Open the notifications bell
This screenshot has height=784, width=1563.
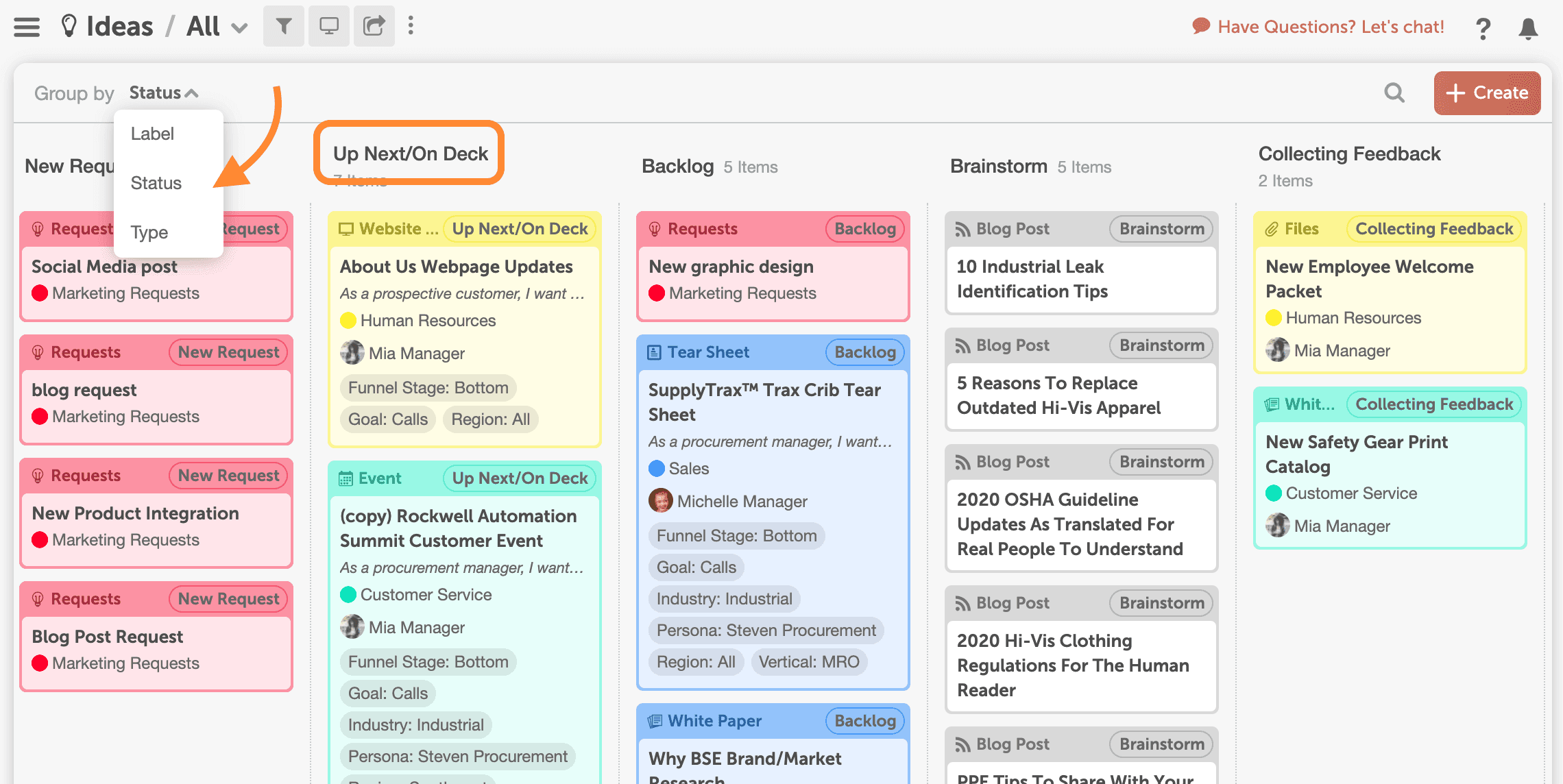pyautogui.click(x=1528, y=28)
